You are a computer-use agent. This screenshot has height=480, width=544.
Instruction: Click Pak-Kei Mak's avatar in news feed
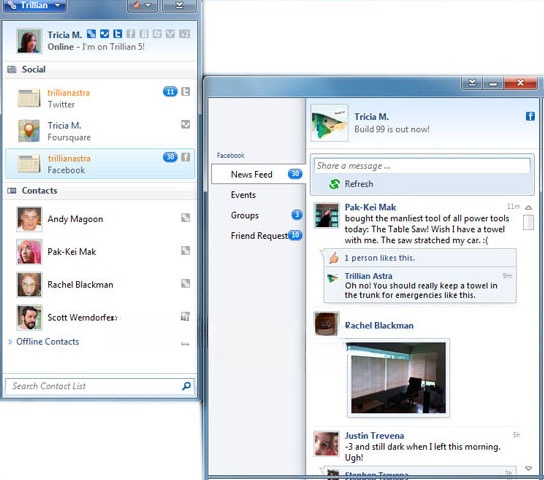(326, 215)
